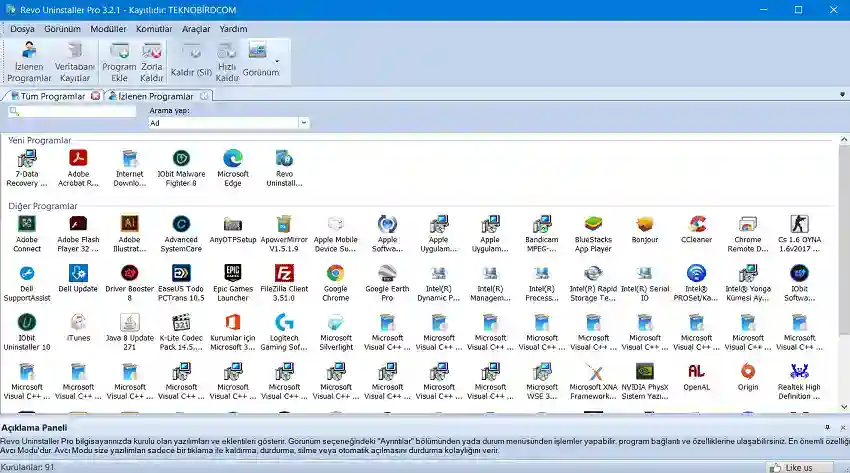
Task: Open Yardım menu
Action: (233, 29)
